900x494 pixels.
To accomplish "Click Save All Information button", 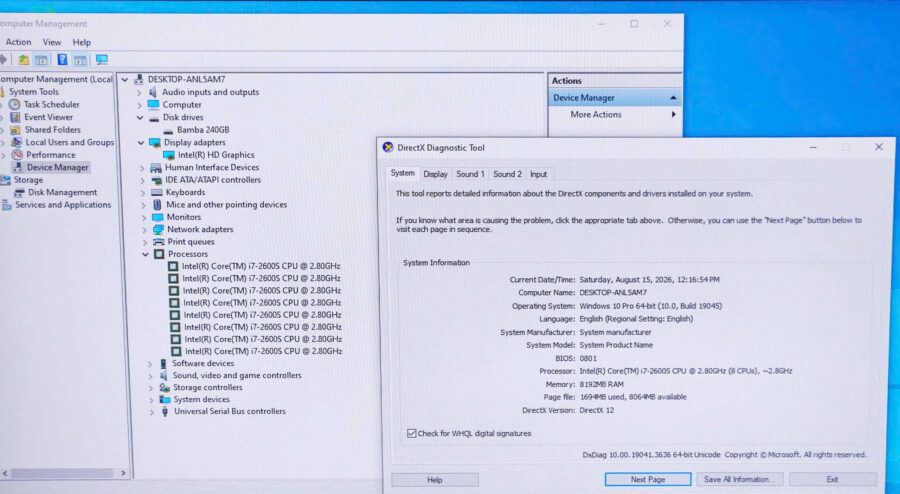I will pyautogui.click(x=738, y=480).
